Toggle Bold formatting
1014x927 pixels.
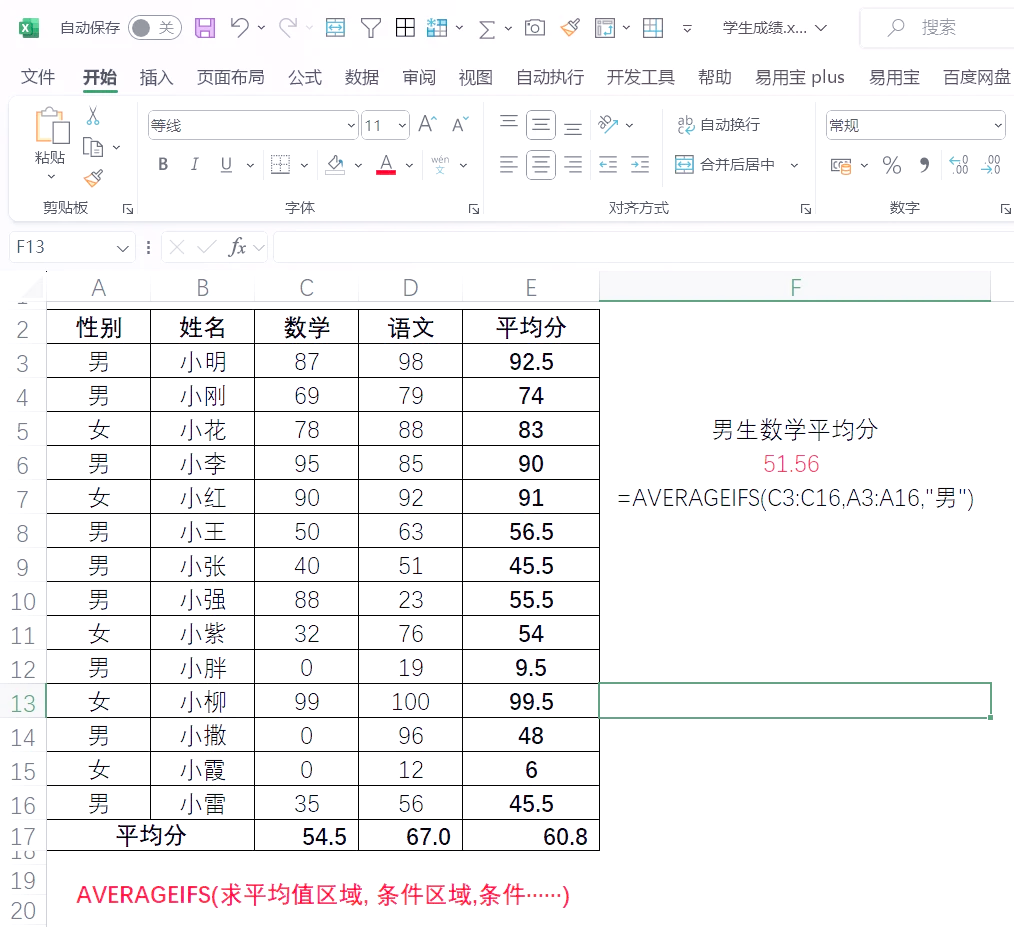pyautogui.click(x=163, y=164)
